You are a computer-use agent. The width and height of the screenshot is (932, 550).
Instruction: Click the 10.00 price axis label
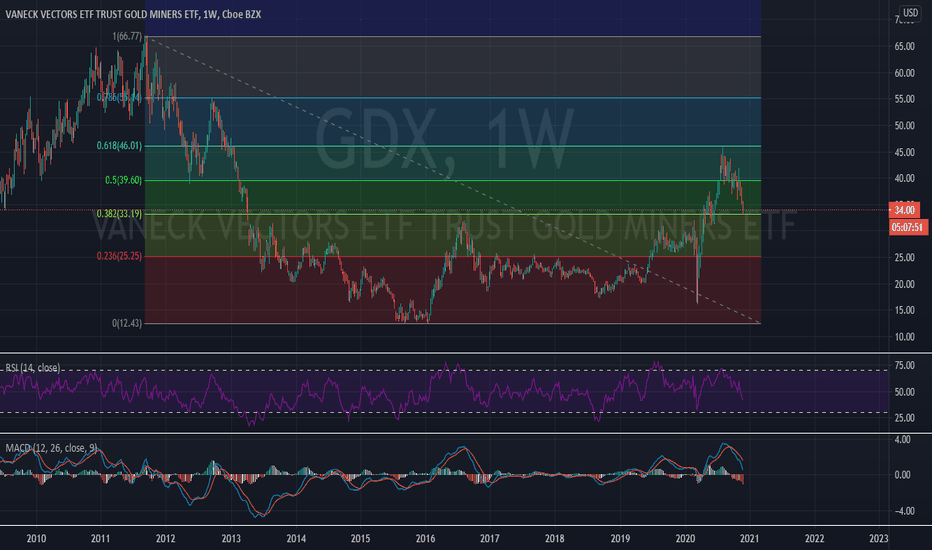point(905,337)
